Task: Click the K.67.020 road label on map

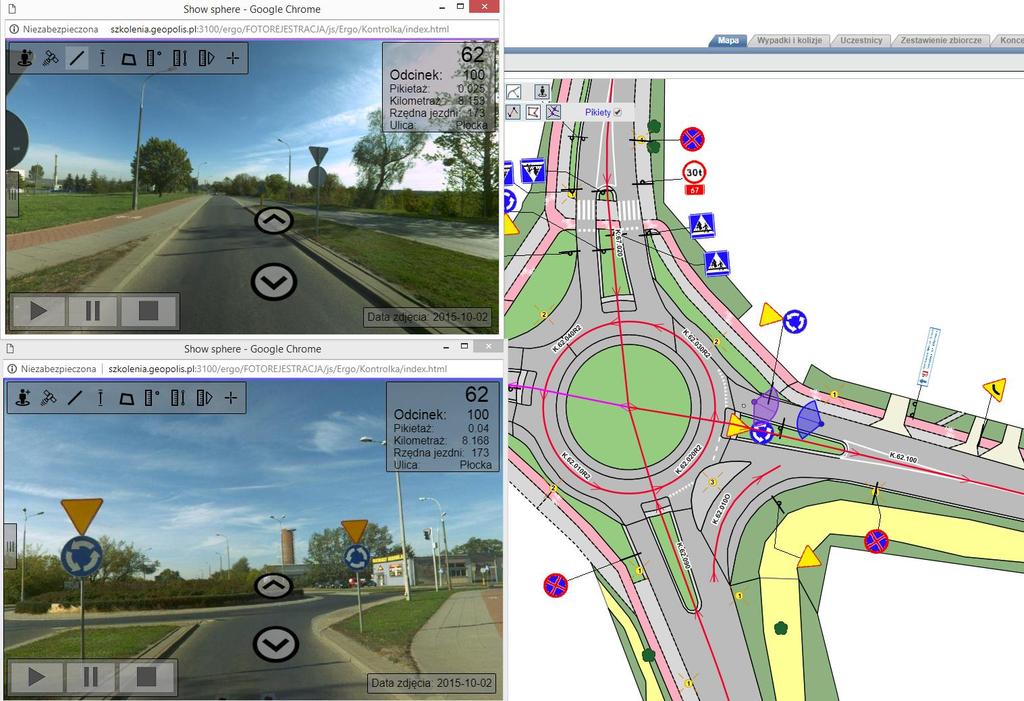Action: coord(619,242)
